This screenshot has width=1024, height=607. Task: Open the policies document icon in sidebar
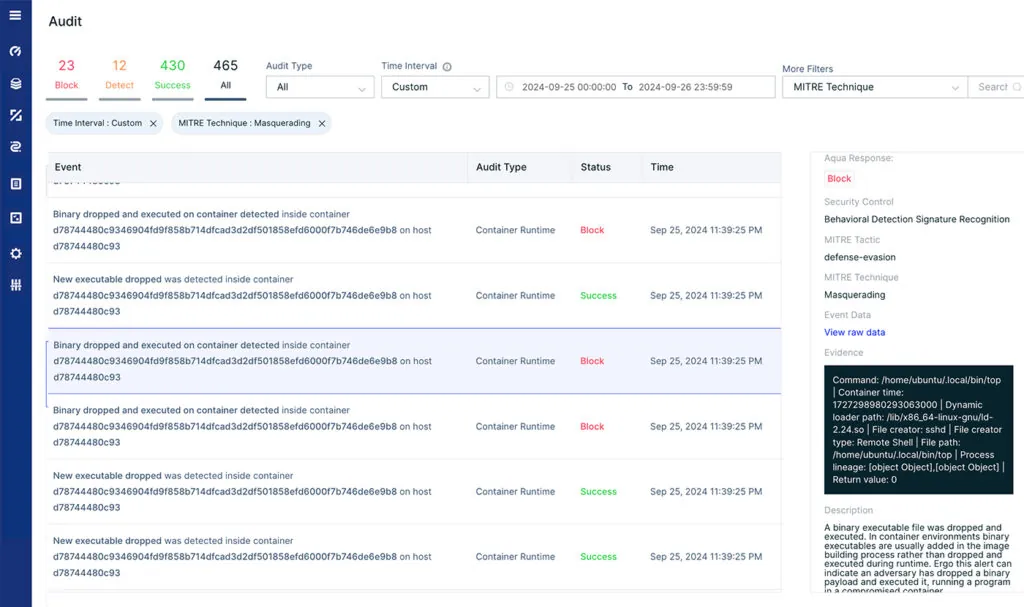pyautogui.click(x=14, y=183)
